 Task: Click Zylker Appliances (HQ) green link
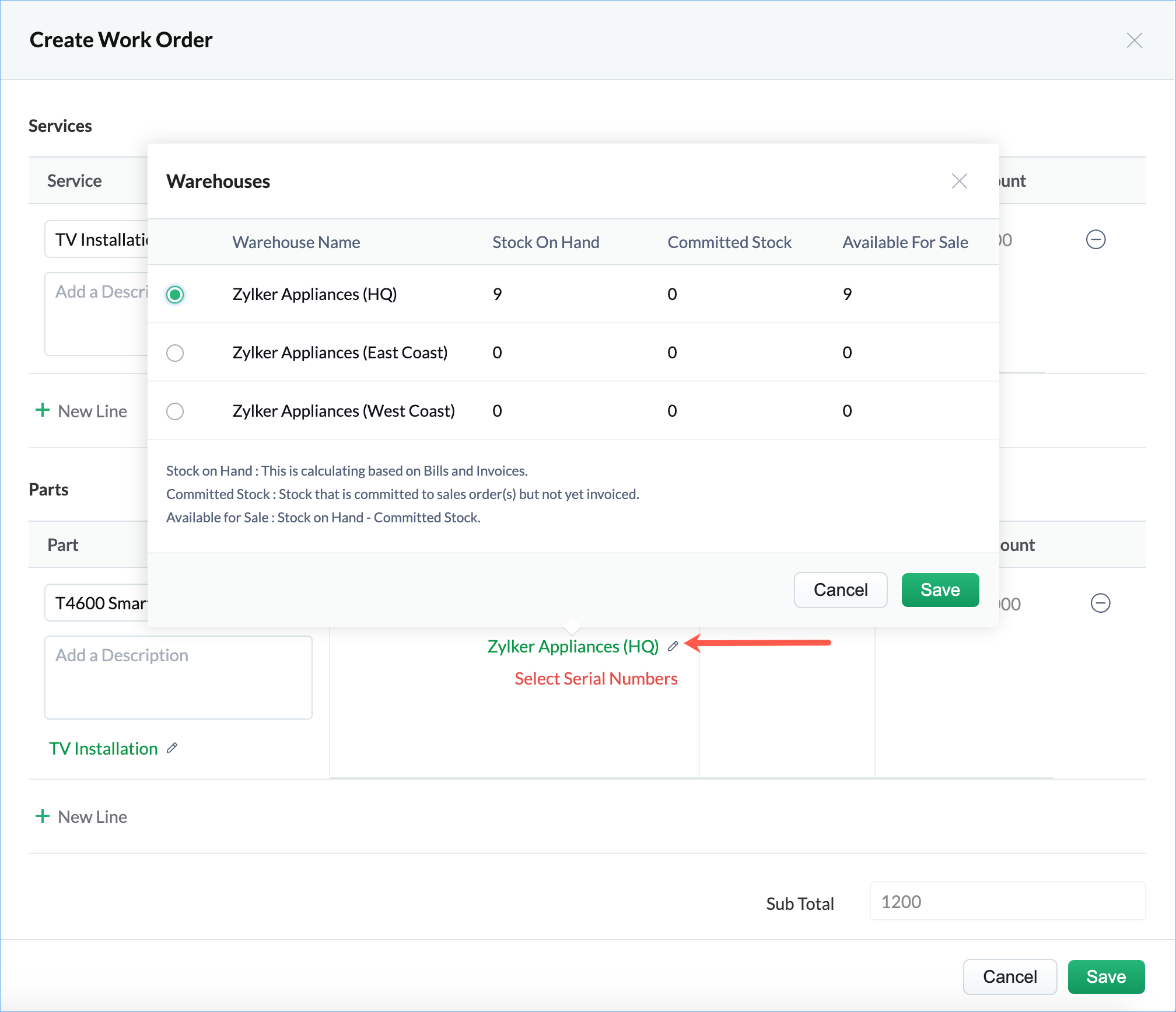(573, 647)
